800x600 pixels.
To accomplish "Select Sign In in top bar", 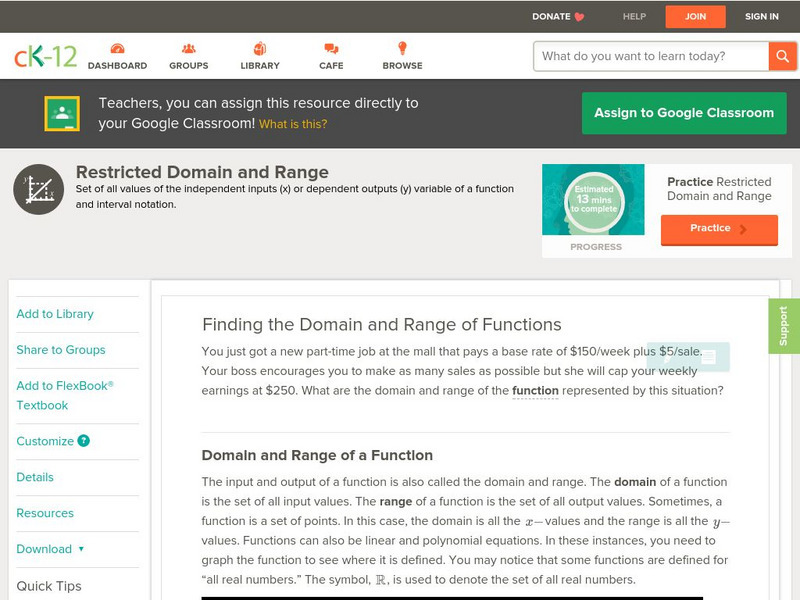I will pos(761,16).
